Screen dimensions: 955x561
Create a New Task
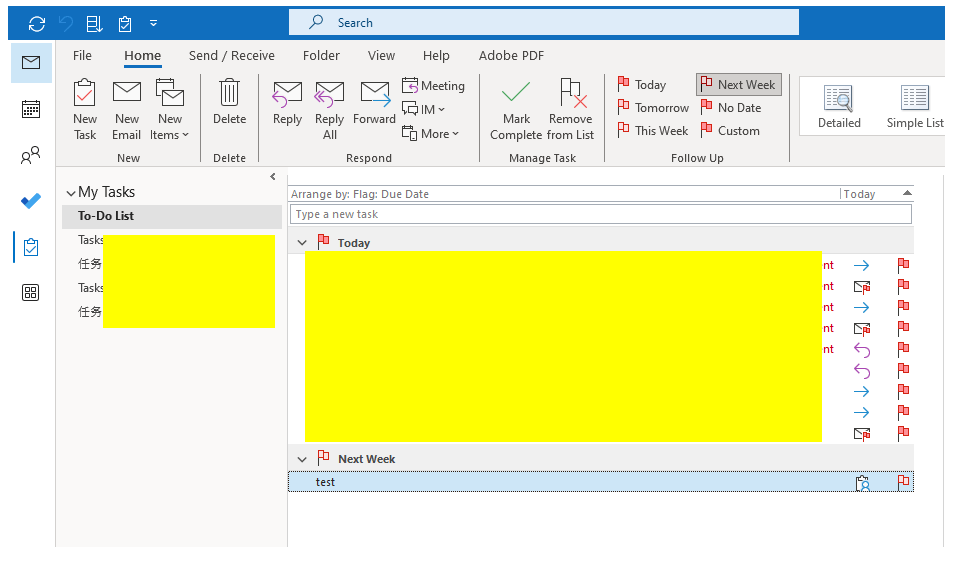tap(85, 110)
